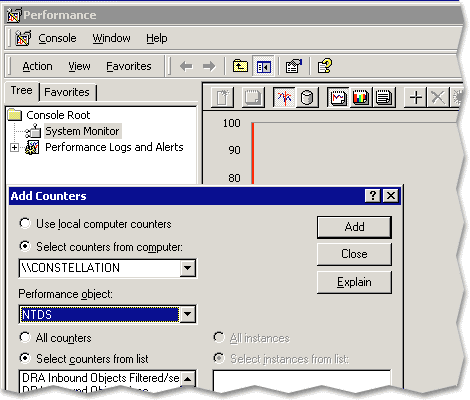Select DRA Inbound Objects Filtered/sec counter
Viewport: 470px width, 400px height.
point(100,378)
